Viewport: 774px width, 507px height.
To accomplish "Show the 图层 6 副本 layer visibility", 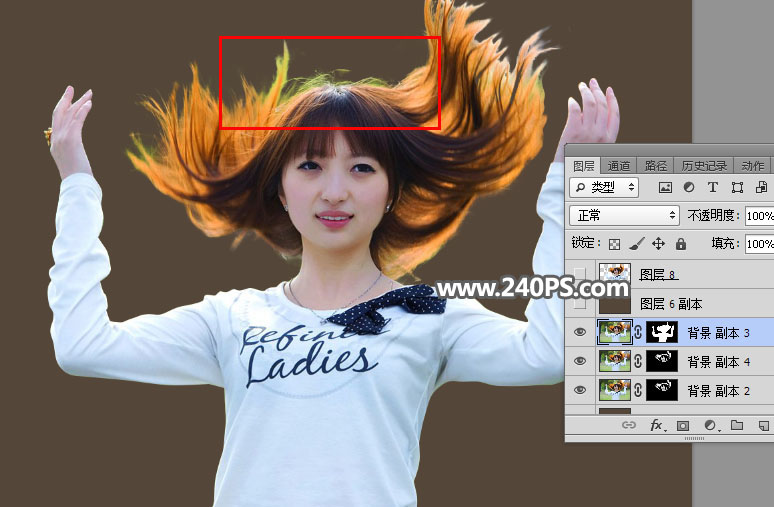I will [x=580, y=303].
